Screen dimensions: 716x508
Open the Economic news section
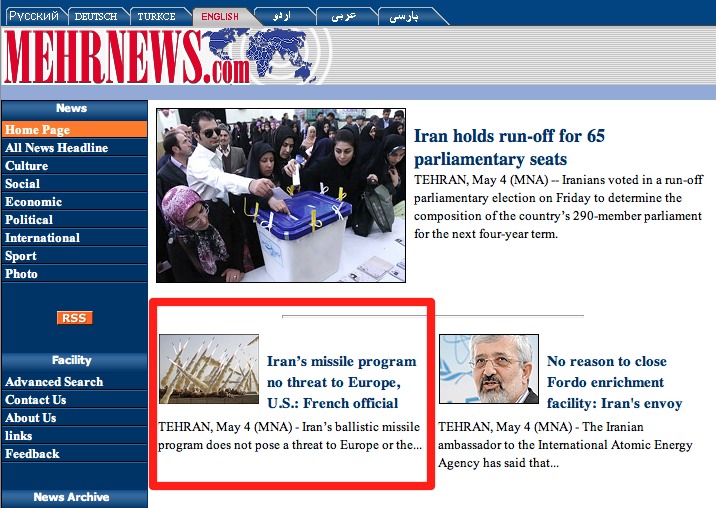point(74,201)
